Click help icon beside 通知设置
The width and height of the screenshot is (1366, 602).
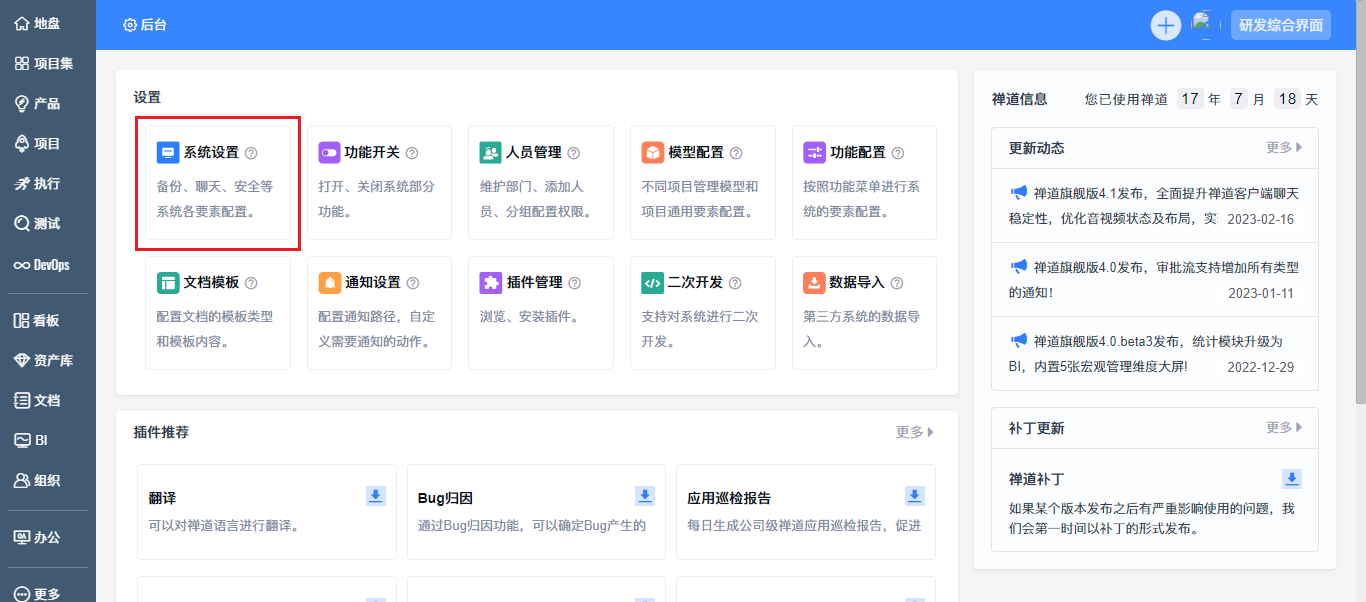tap(413, 283)
